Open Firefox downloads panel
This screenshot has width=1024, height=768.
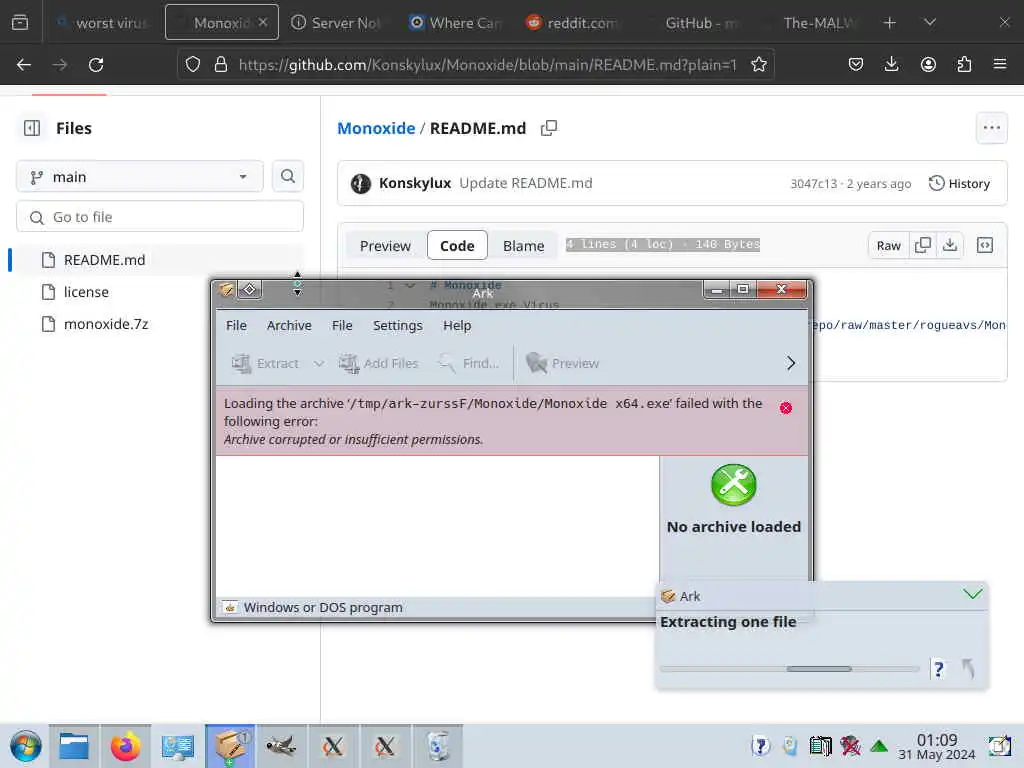click(891, 64)
